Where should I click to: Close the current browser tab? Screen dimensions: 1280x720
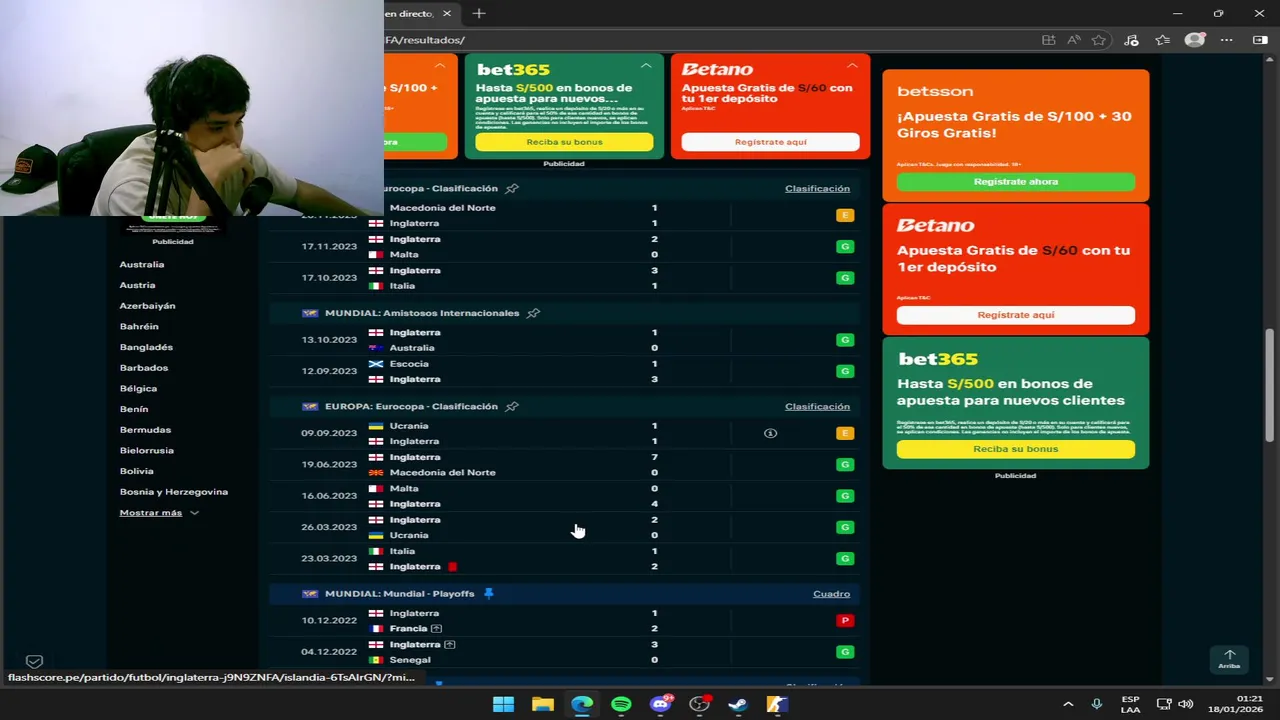[446, 13]
